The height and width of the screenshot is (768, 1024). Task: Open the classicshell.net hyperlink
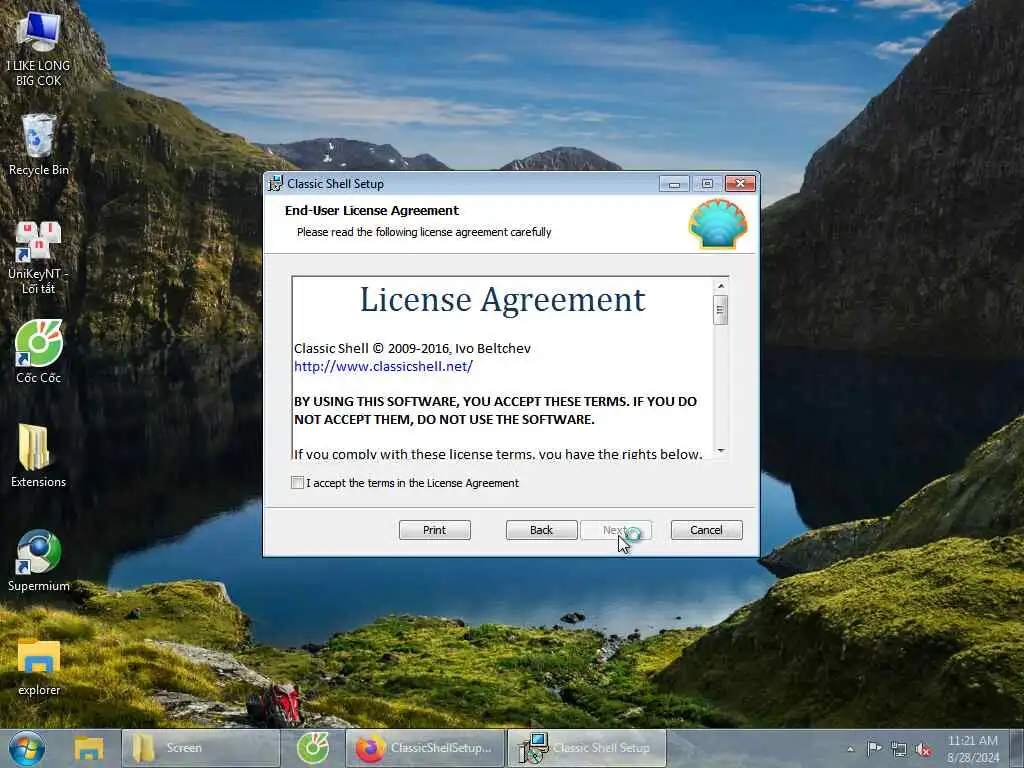383,366
